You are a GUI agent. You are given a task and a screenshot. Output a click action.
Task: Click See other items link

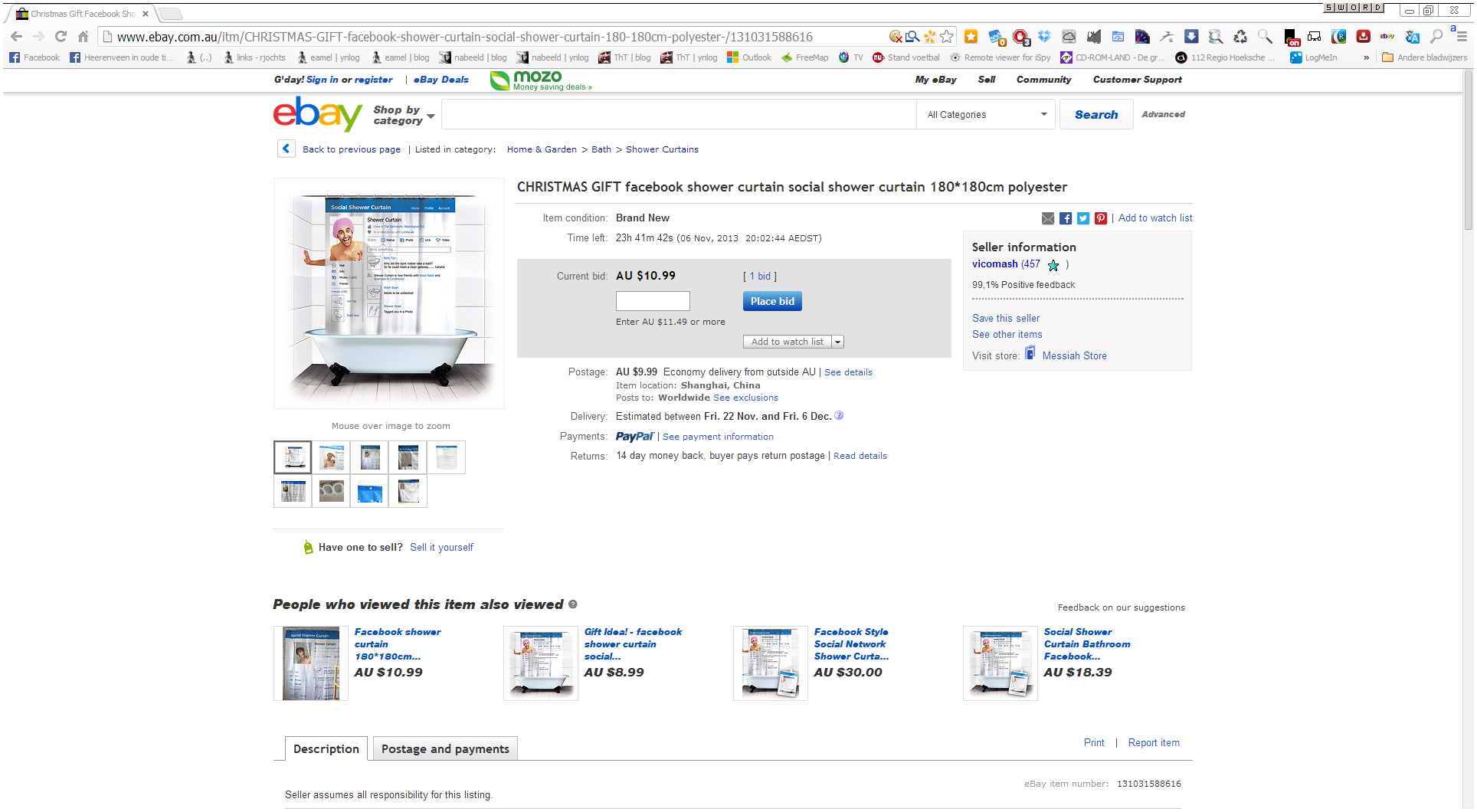tap(1007, 335)
